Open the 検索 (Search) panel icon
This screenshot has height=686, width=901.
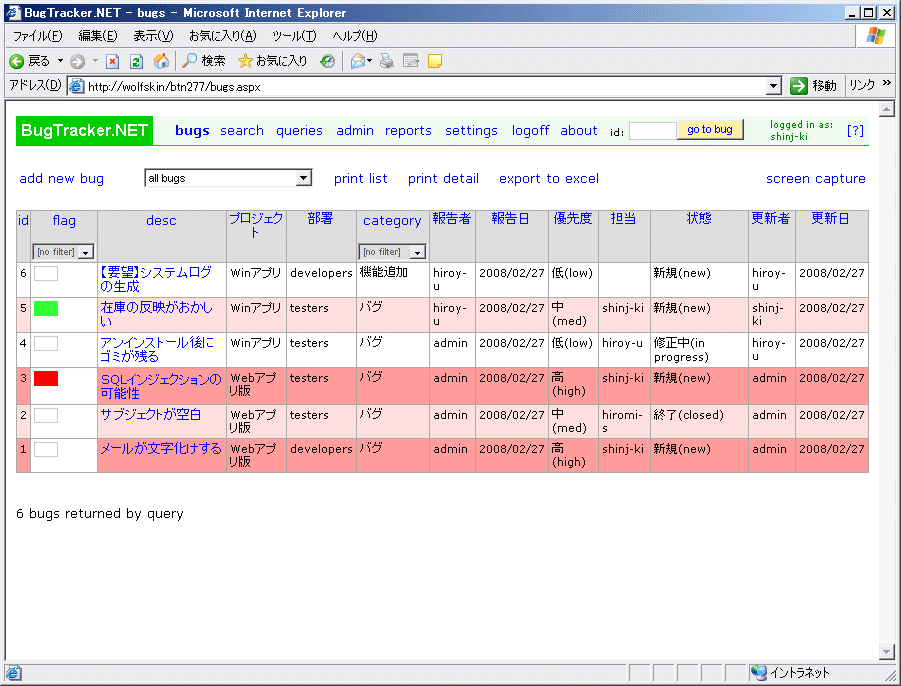(x=196, y=61)
